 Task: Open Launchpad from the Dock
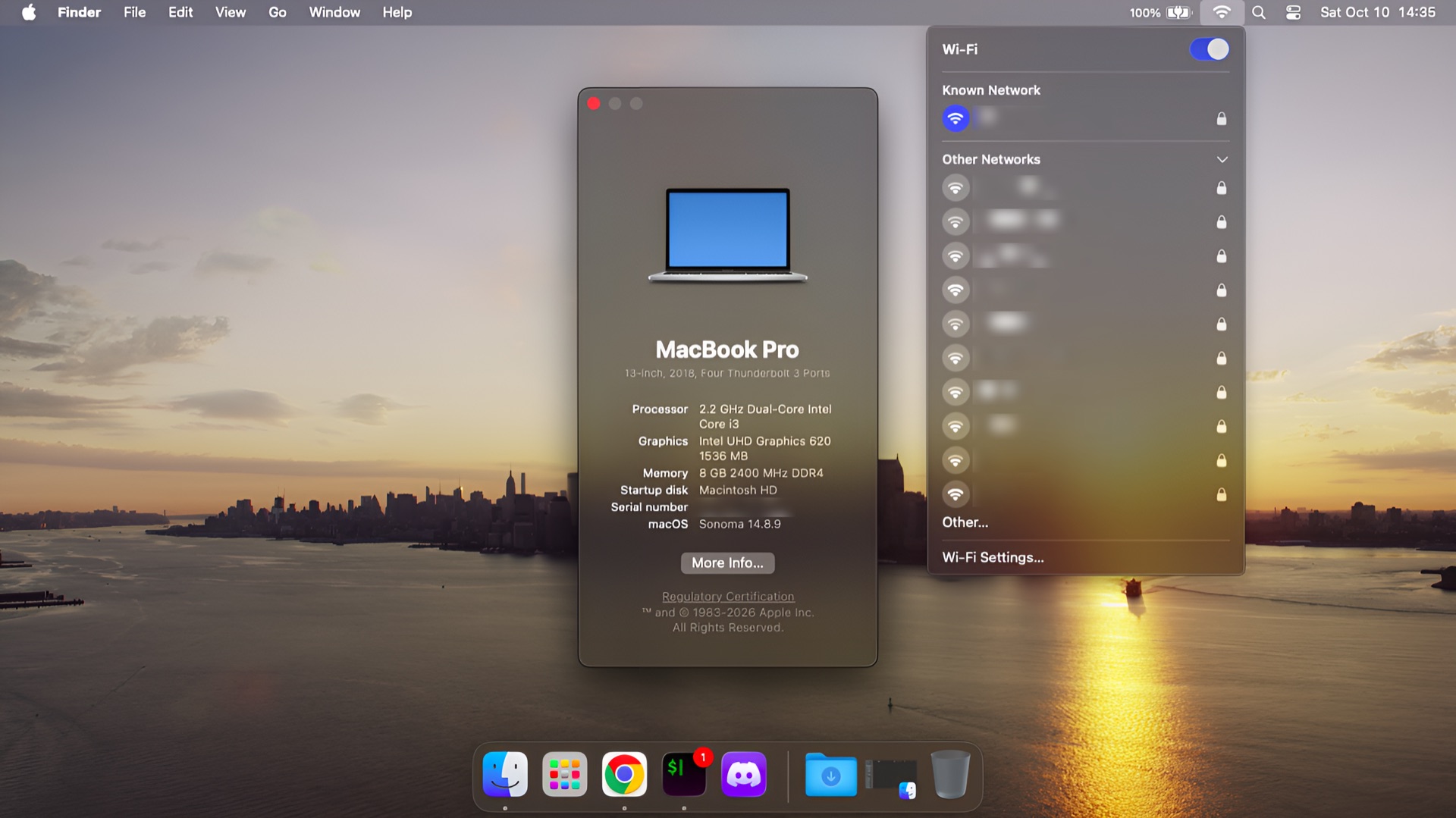tap(565, 774)
